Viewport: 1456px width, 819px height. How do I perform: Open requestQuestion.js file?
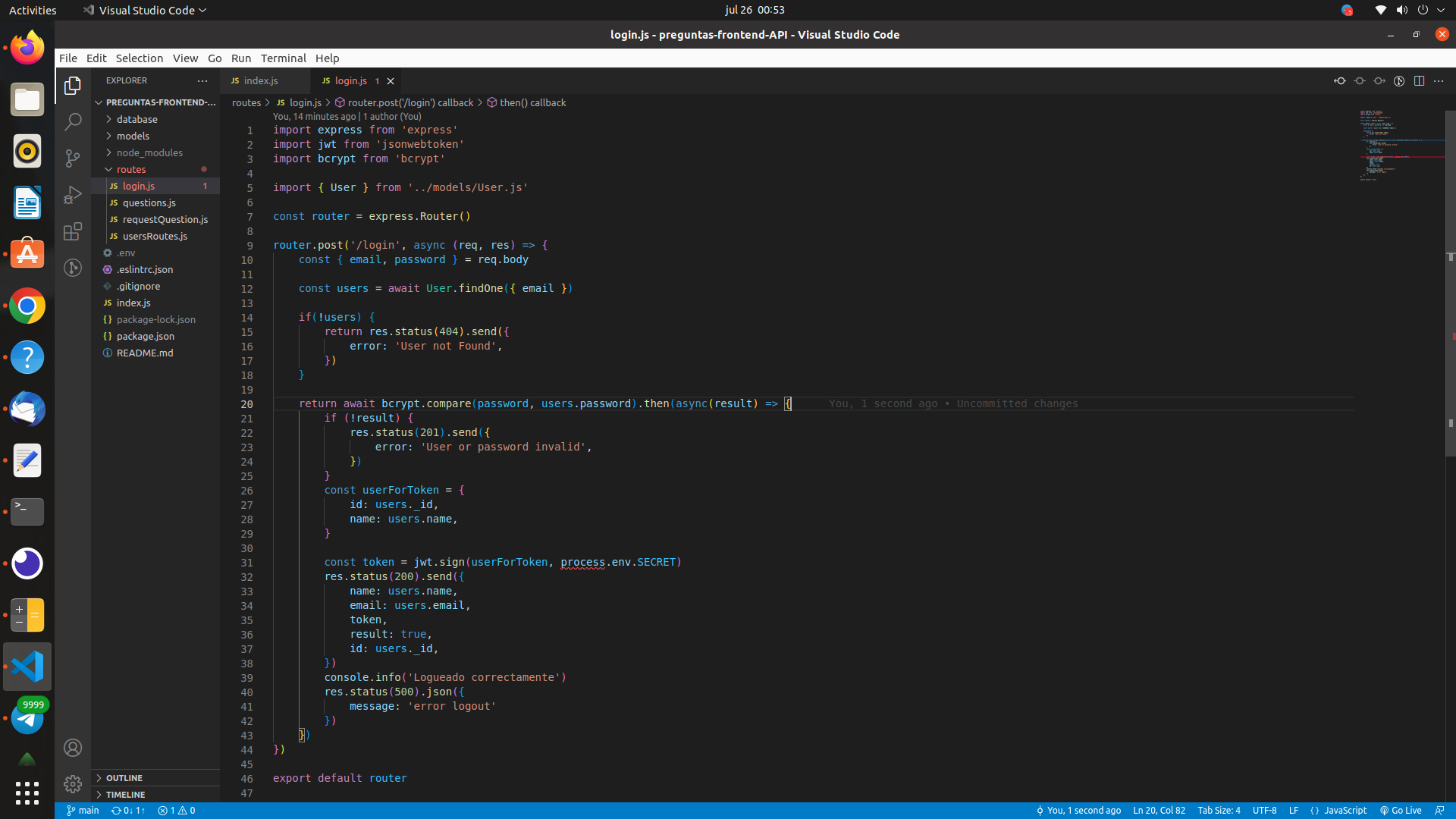[155, 219]
